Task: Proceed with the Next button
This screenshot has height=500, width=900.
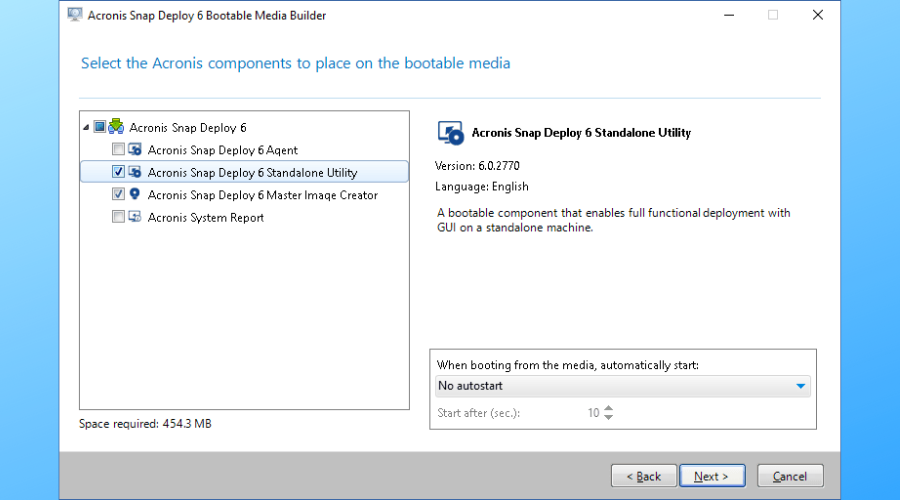Action: click(x=712, y=476)
